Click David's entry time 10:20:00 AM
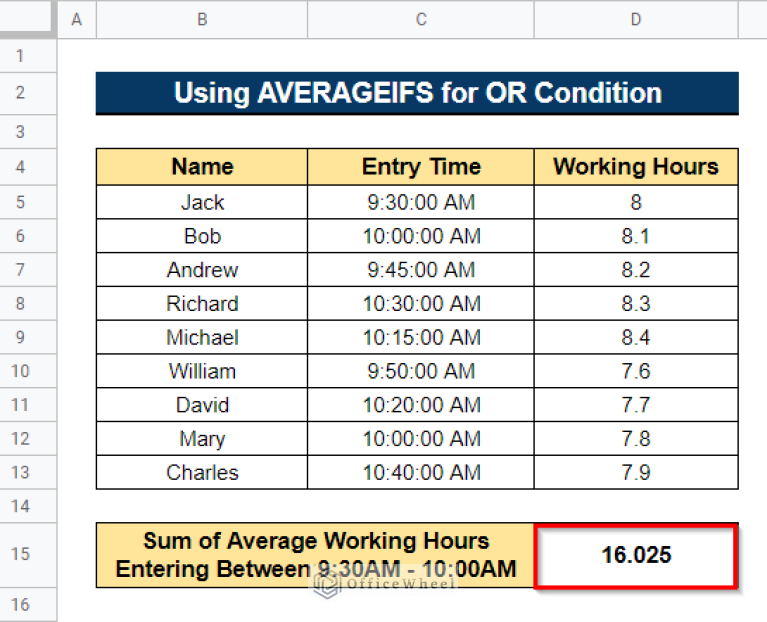The image size is (767, 622). pos(421,404)
